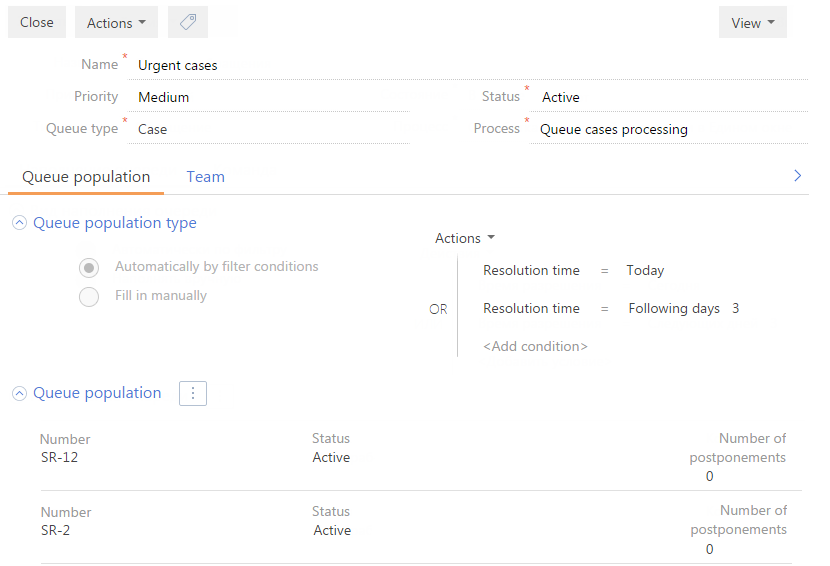Screen dimensions: 830x566
Task: Click the Today filter value
Action: tap(645, 271)
